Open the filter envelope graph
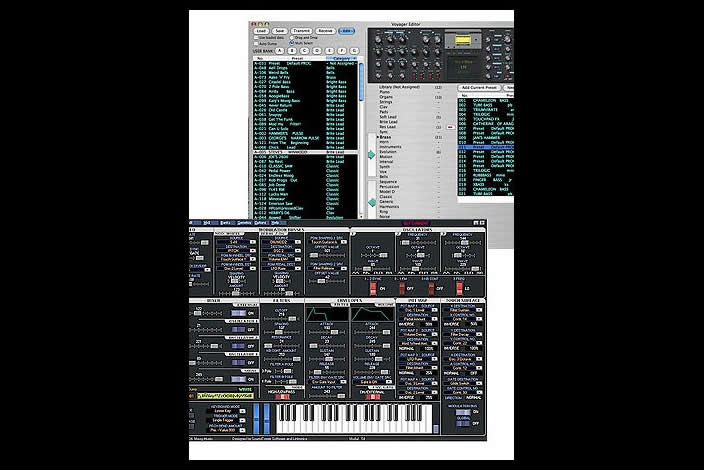The height and width of the screenshot is (470, 704). tap(327, 314)
